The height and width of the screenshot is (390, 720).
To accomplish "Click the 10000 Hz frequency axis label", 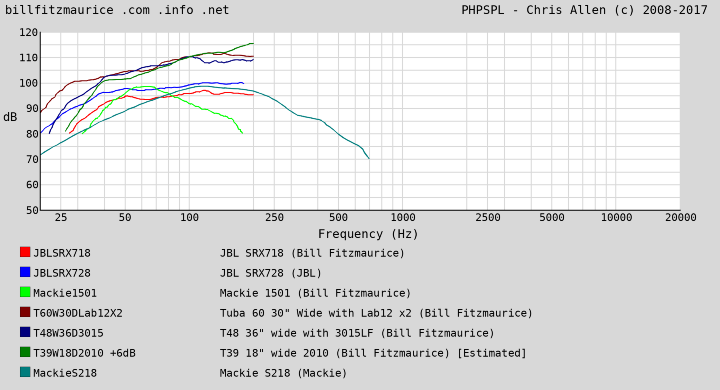I will pyautogui.click(x=616, y=217).
